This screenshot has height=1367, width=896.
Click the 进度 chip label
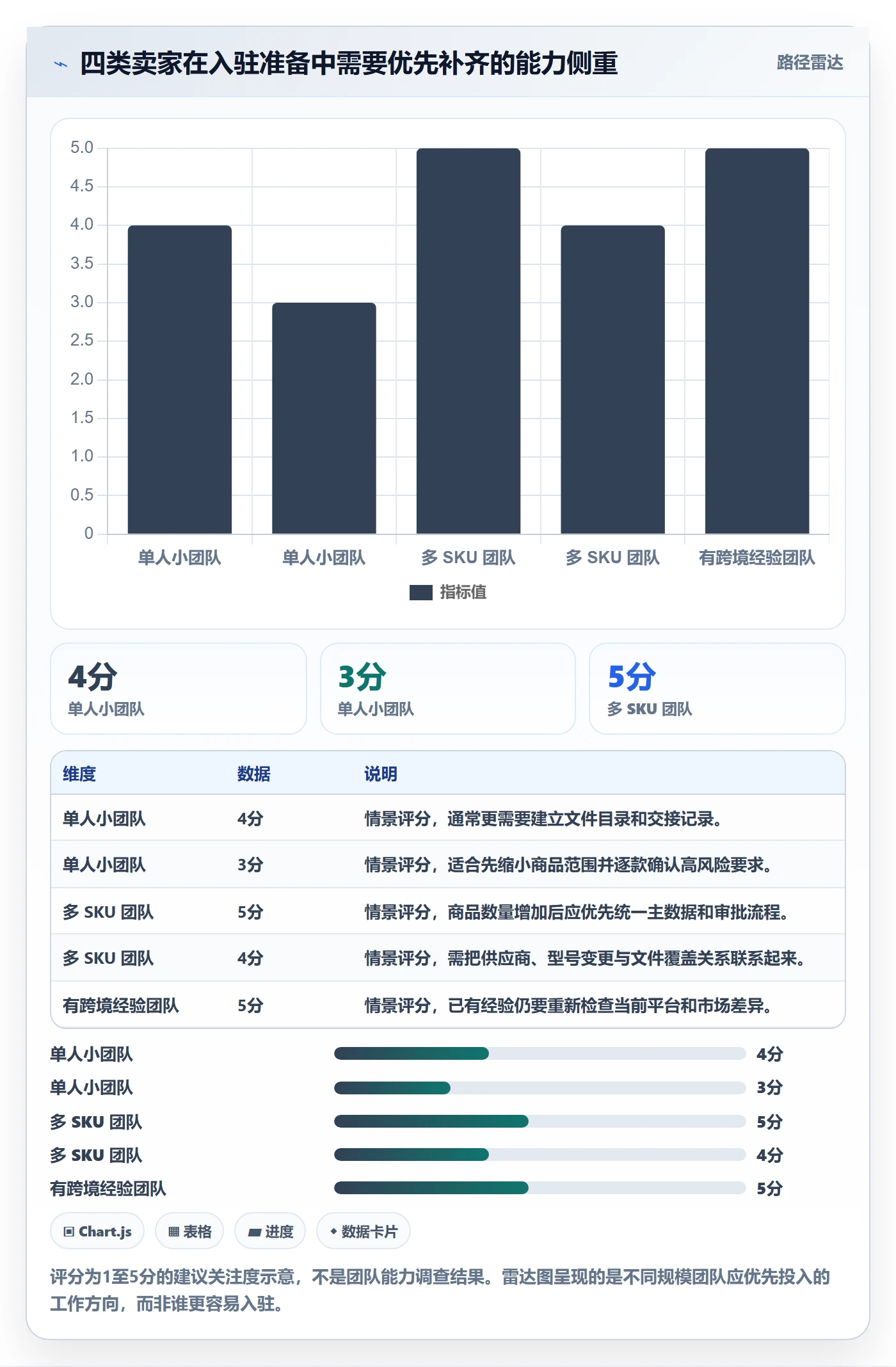click(x=279, y=1231)
